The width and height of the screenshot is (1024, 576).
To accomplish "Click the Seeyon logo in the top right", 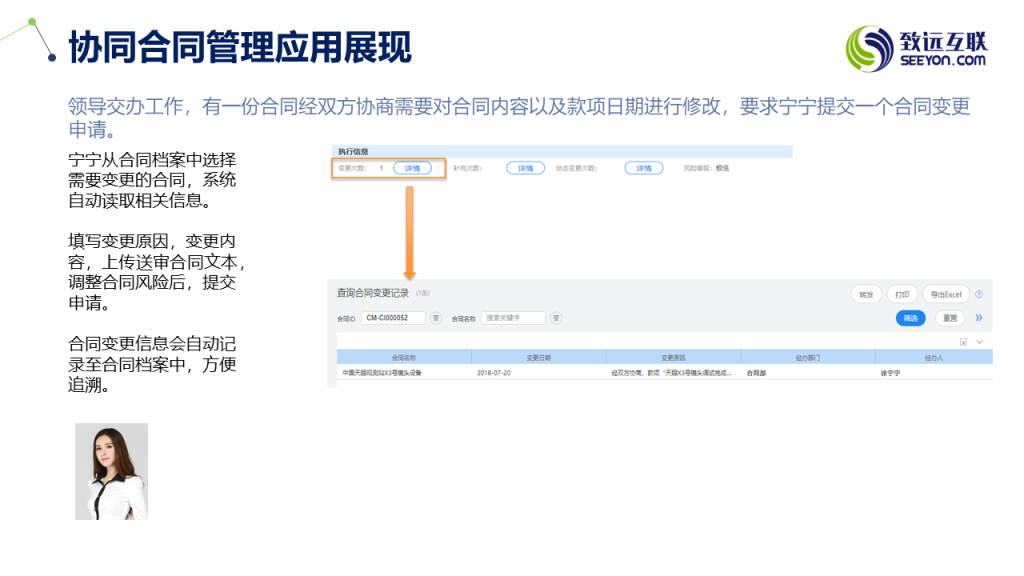I will [x=916, y=48].
